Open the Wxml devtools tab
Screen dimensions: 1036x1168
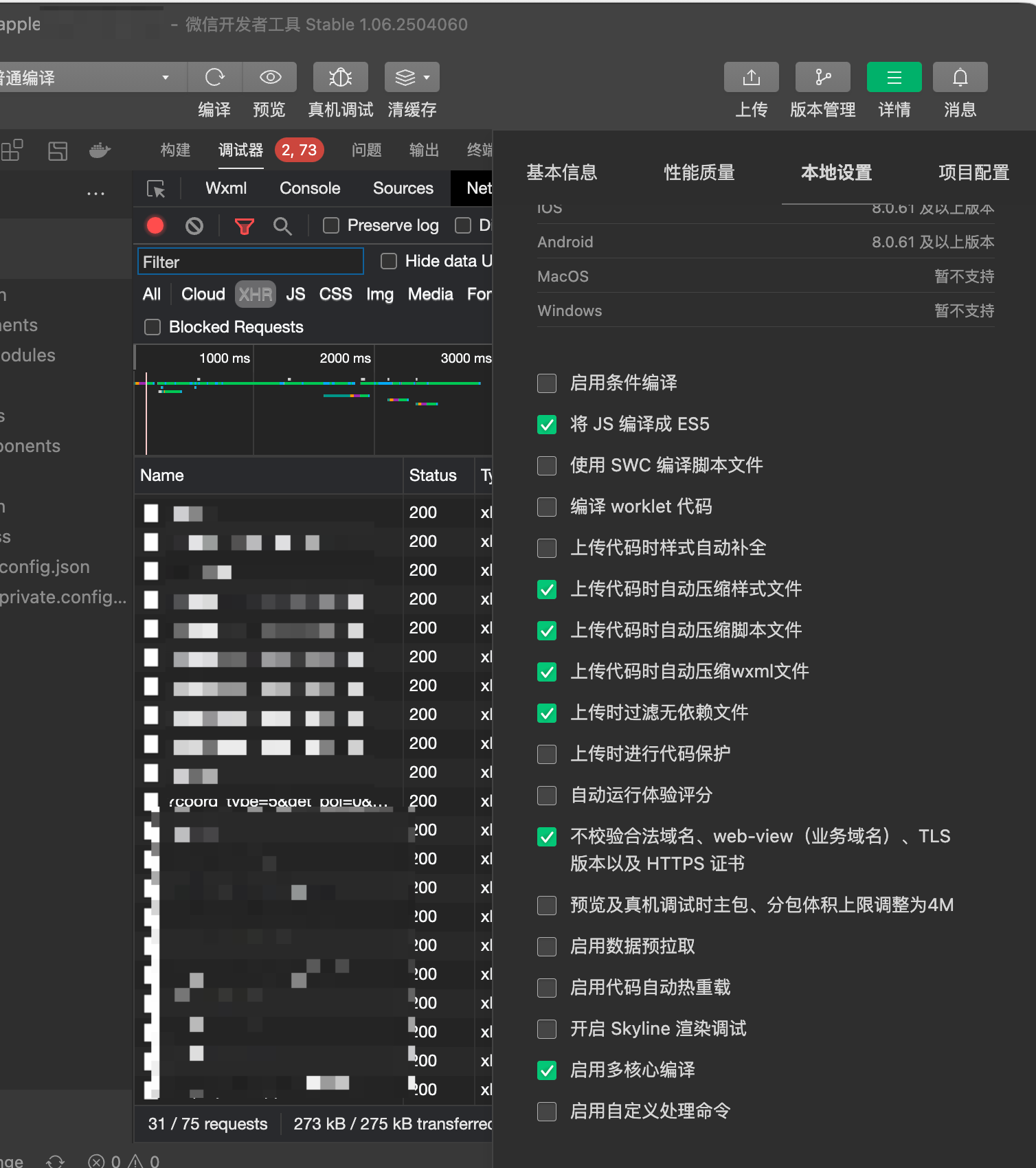point(226,188)
